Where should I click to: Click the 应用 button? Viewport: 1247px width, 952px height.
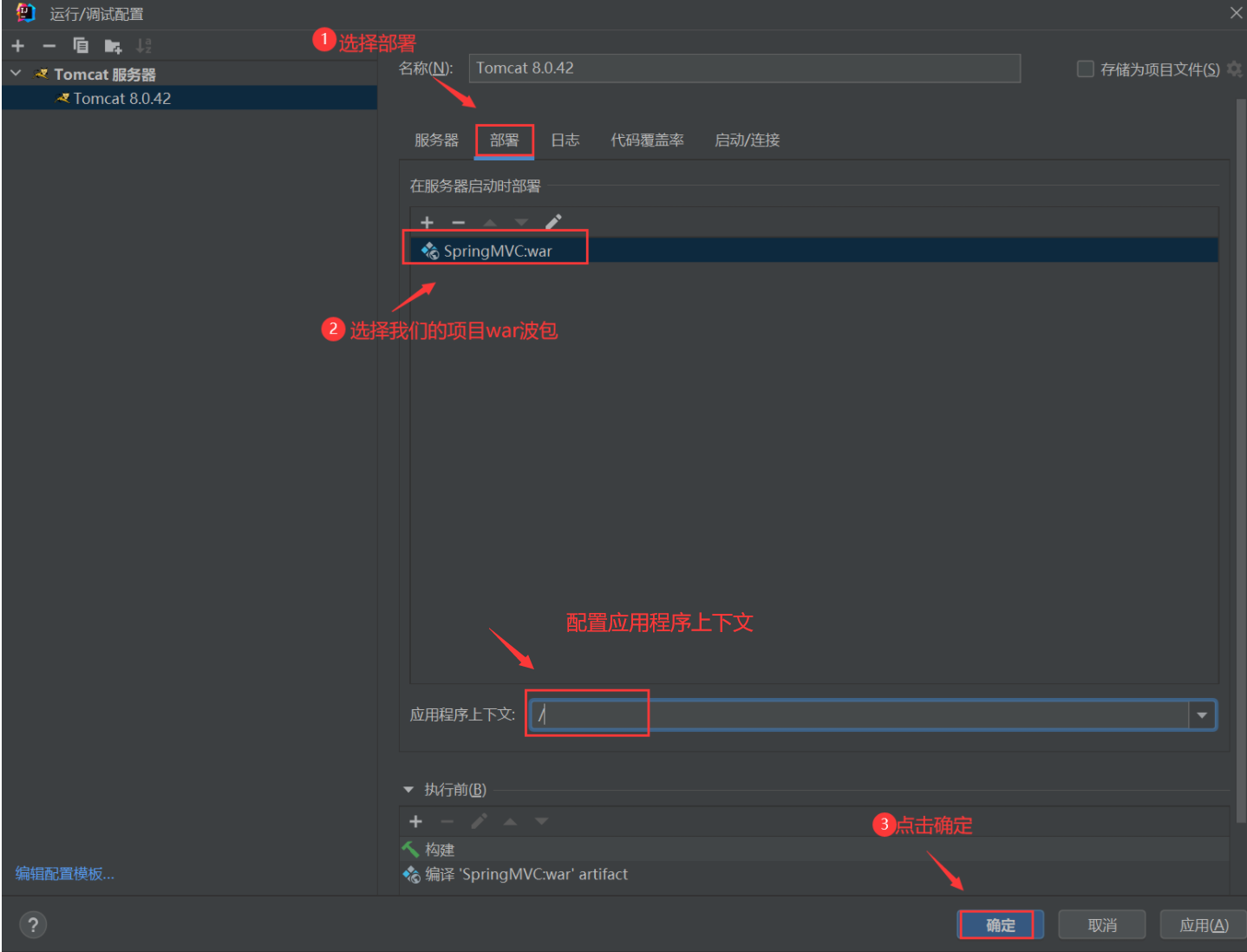click(x=1204, y=925)
